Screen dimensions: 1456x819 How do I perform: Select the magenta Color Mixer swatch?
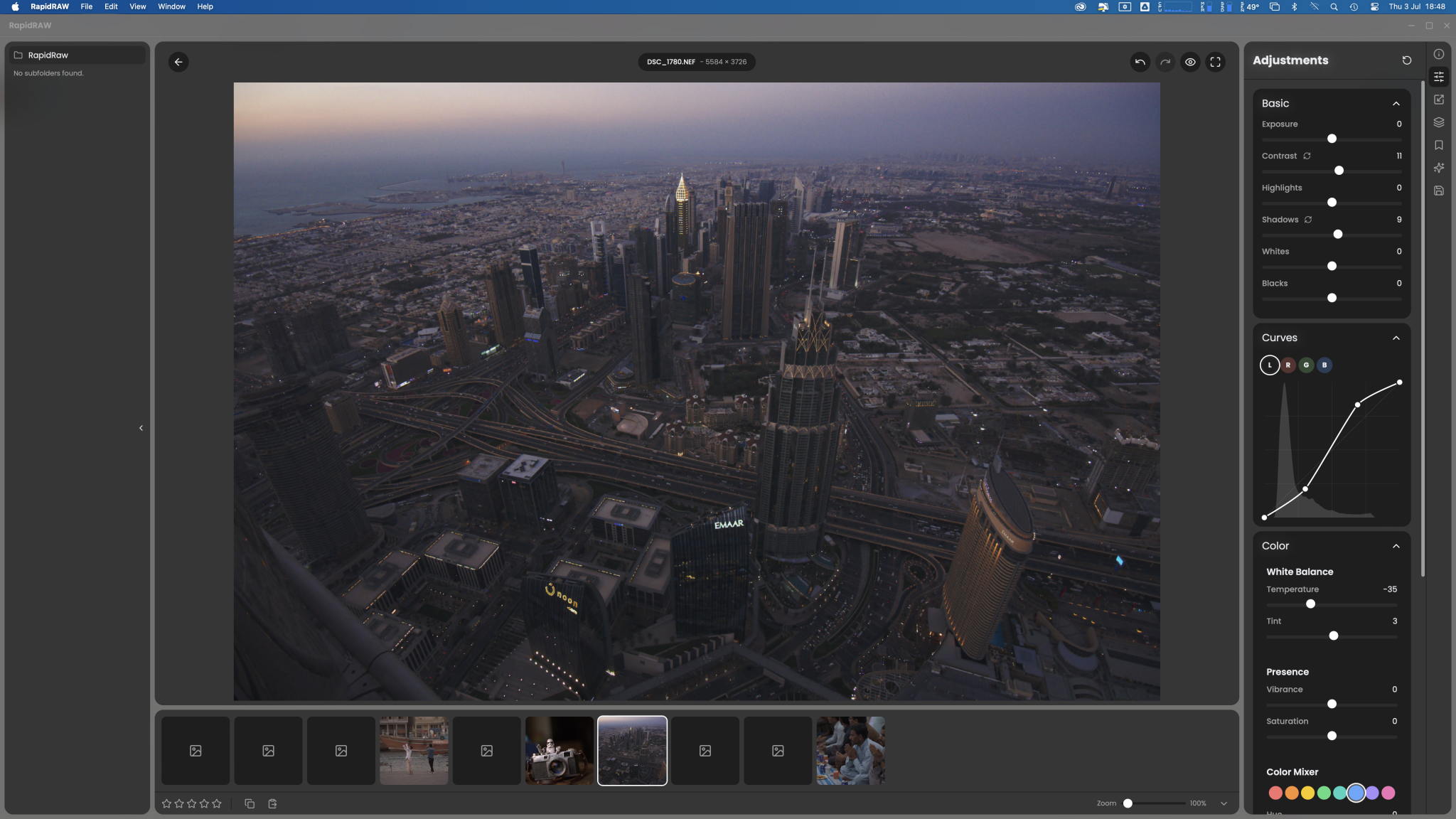1388,793
